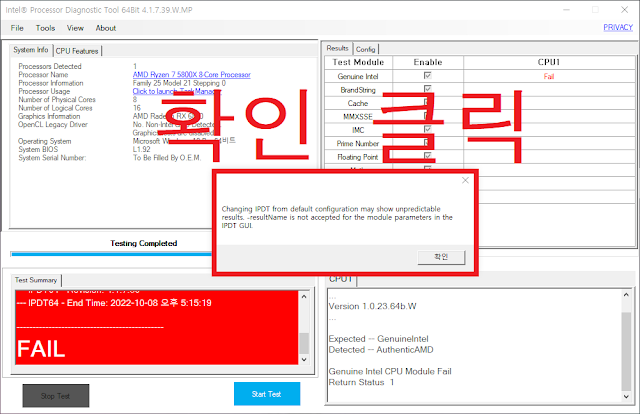Minimize the Intel Processor Diagnostic Tool window
This screenshot has width=640, height=414.
[x=566, y=10]
